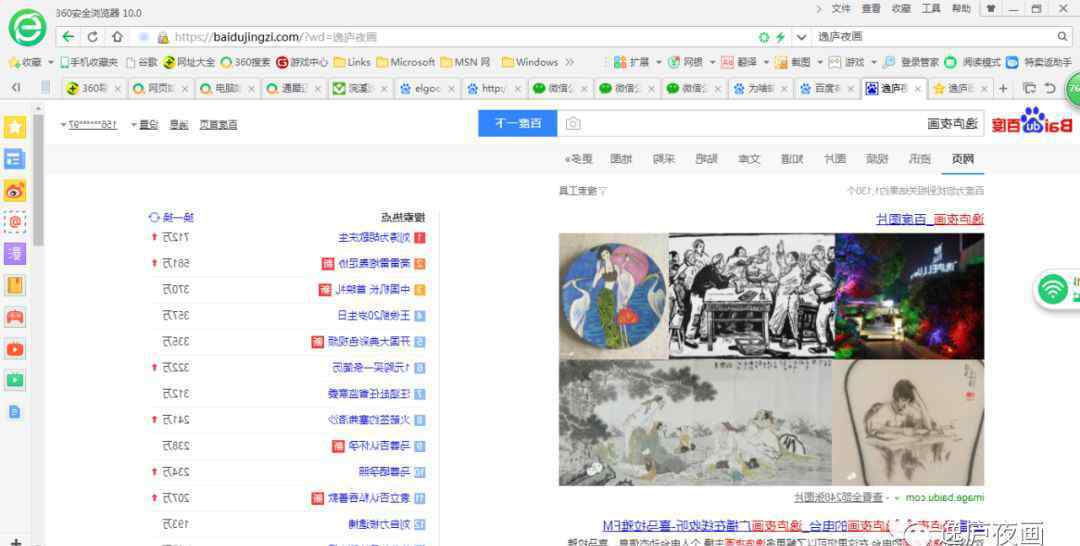Open the floating green WiFi widget
The image size is (1080, 546).
[x=1053, y=289]
